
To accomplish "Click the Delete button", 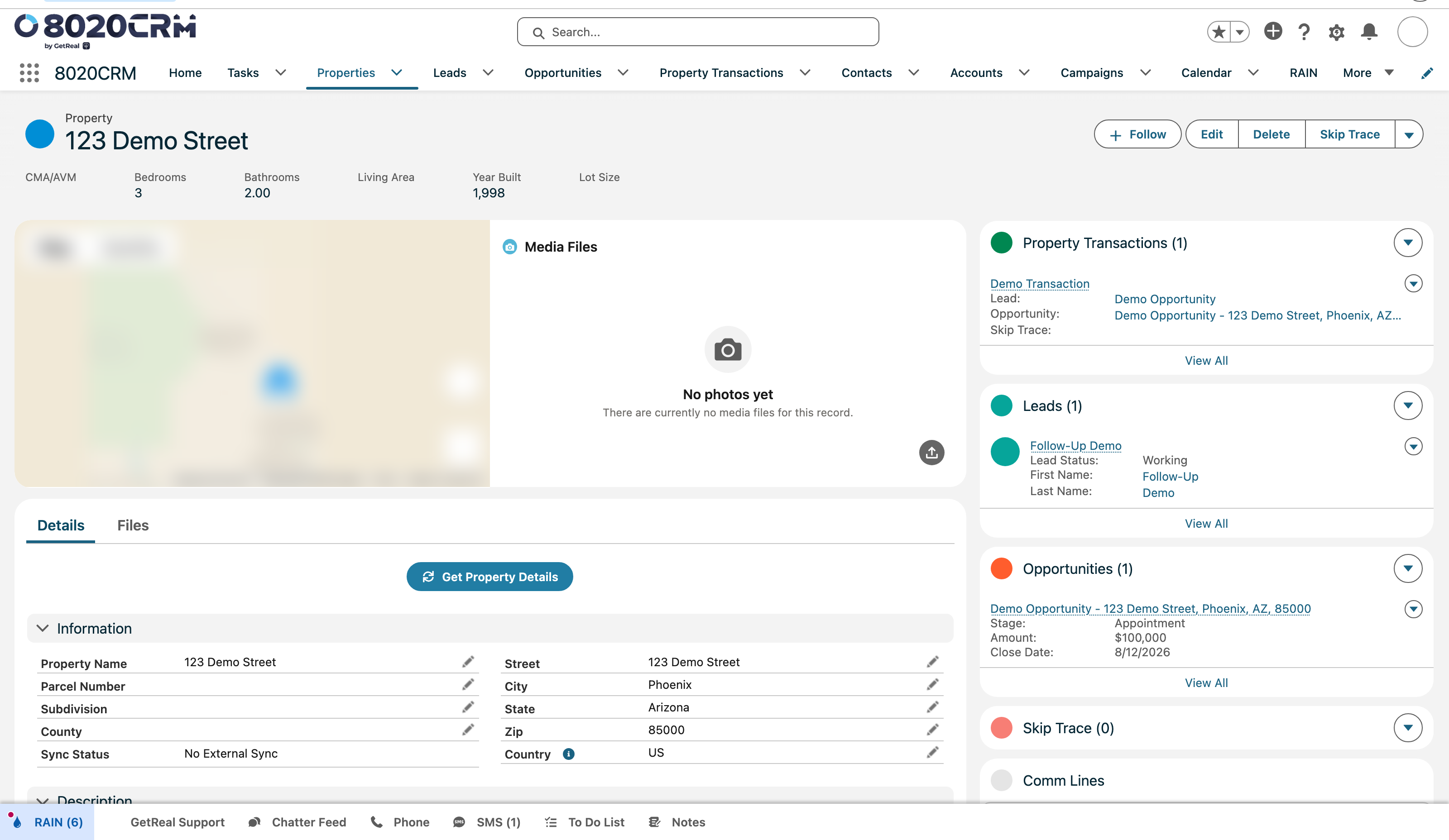I will point(1271,134).
